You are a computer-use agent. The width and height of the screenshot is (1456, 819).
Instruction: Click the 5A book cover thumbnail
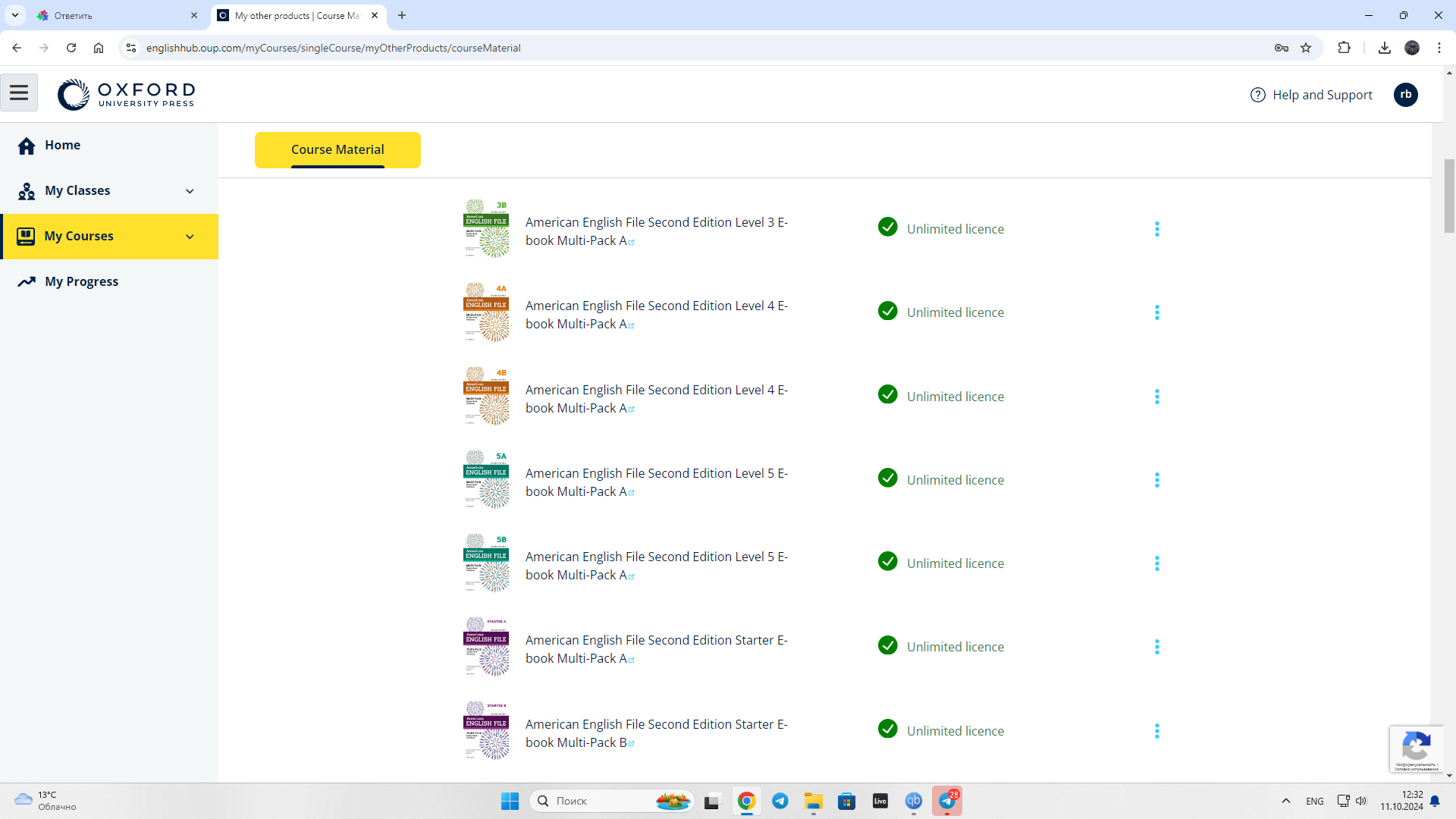pyautogui.click(x=486, y=479)
